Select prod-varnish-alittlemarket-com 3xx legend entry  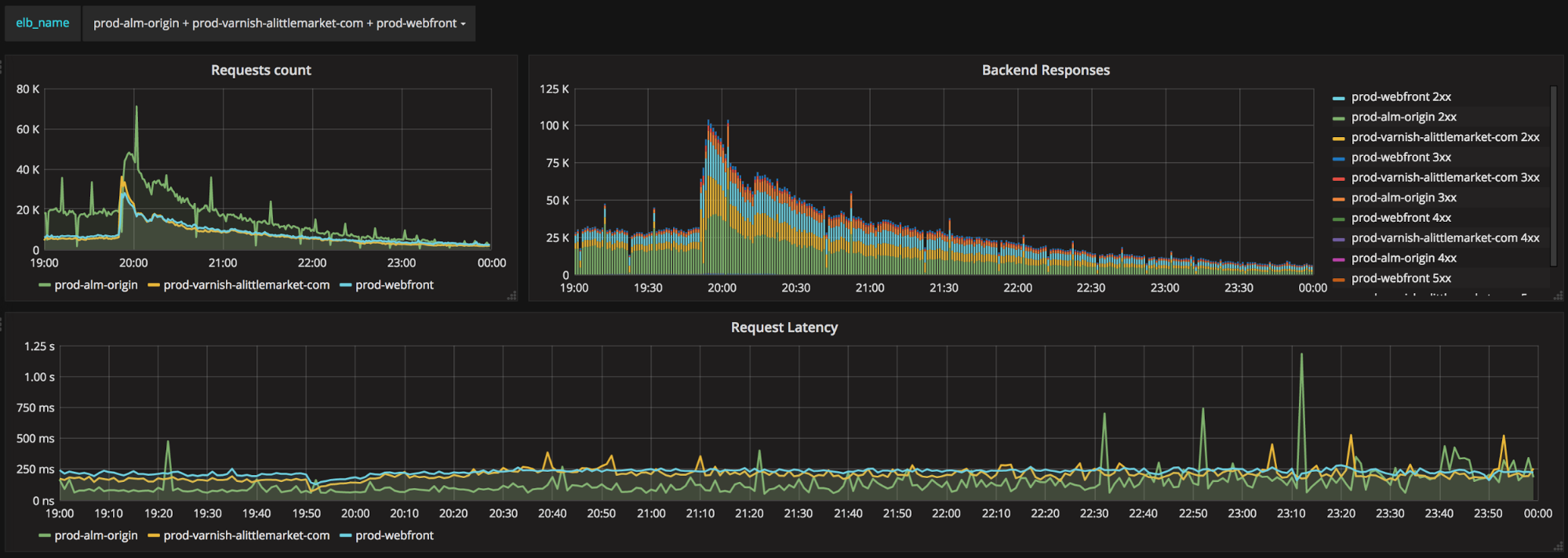1445,177
